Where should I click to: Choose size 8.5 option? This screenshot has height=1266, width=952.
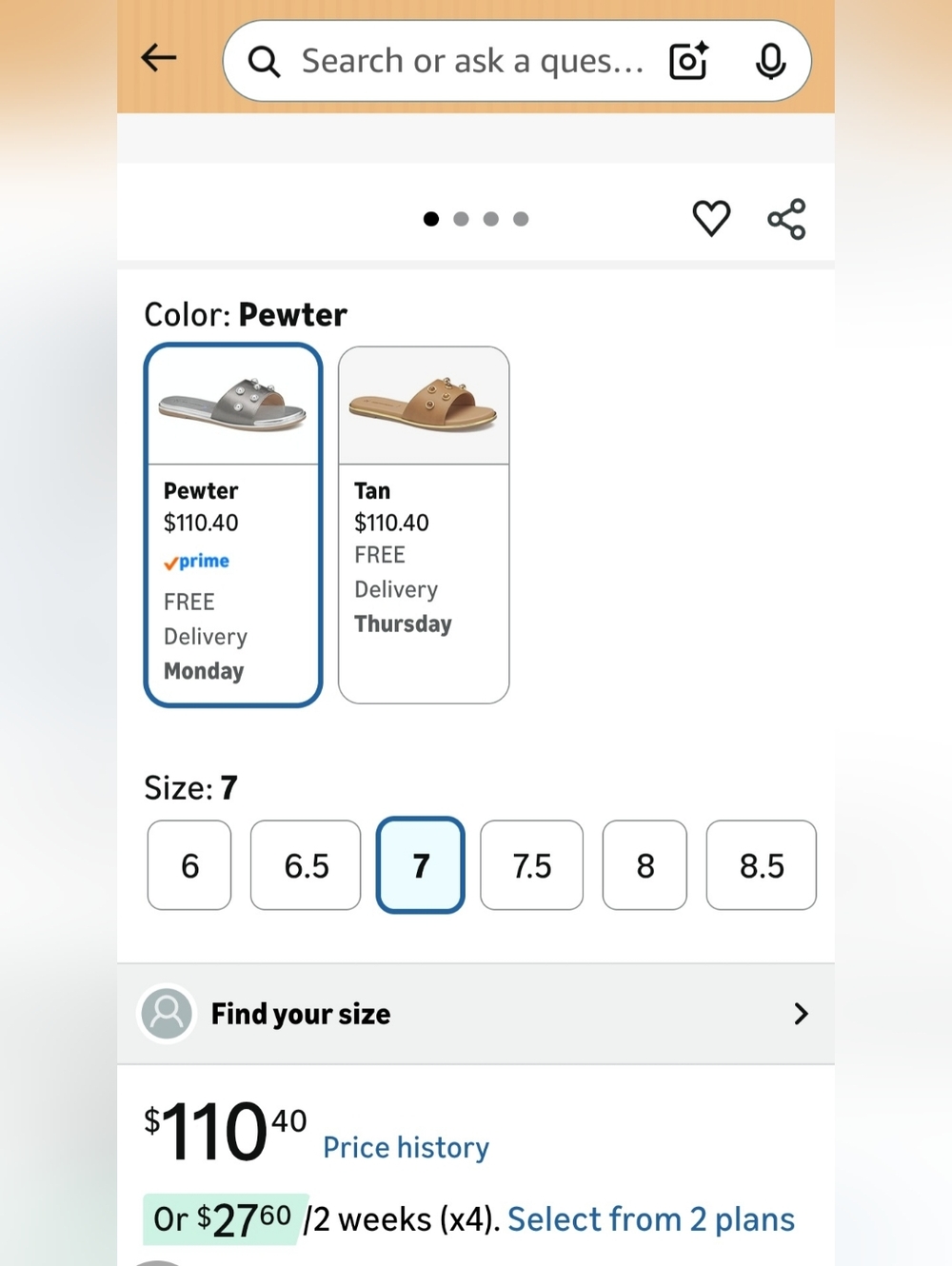click(761, 865)
